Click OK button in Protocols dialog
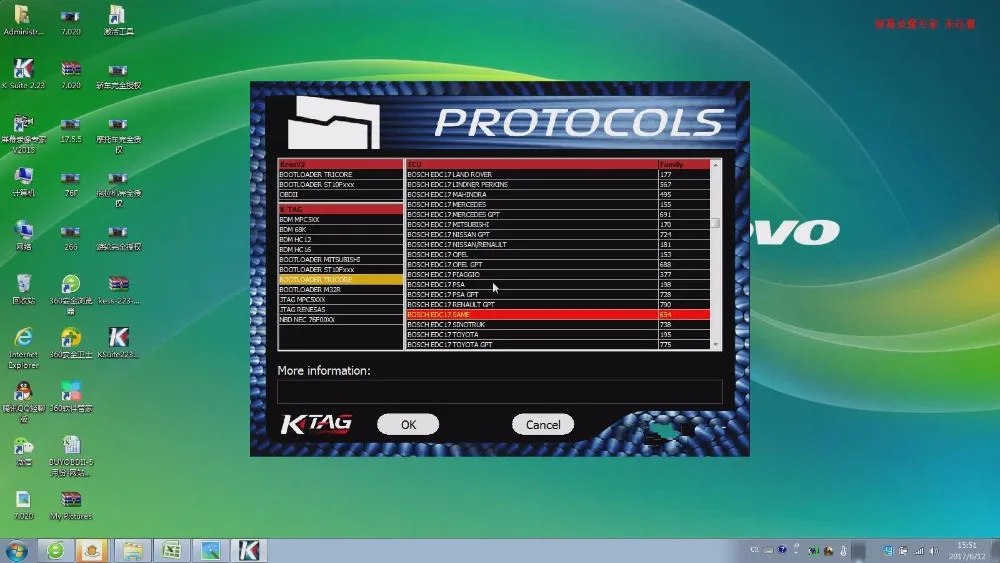Image resolution: width=1000 pixels, height=563 pixels. coord(408,425)
